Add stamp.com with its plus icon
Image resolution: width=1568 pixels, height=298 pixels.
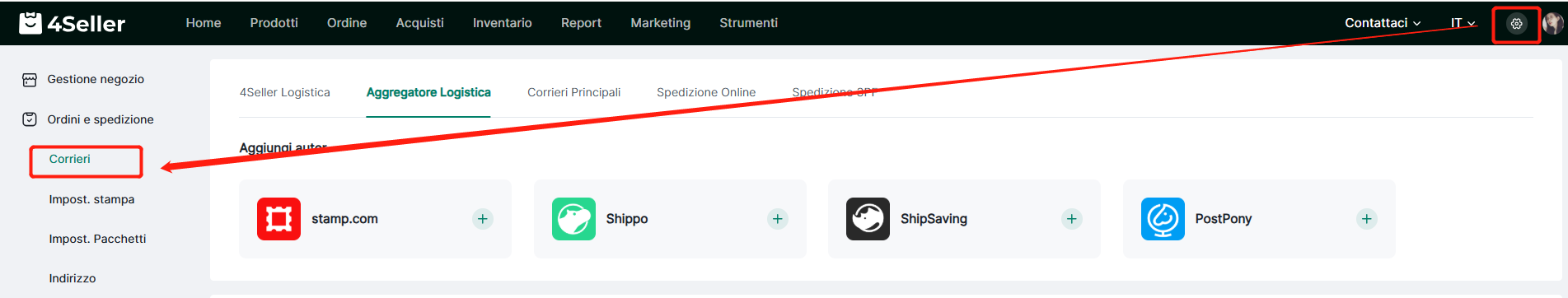[x=483, y=219]
